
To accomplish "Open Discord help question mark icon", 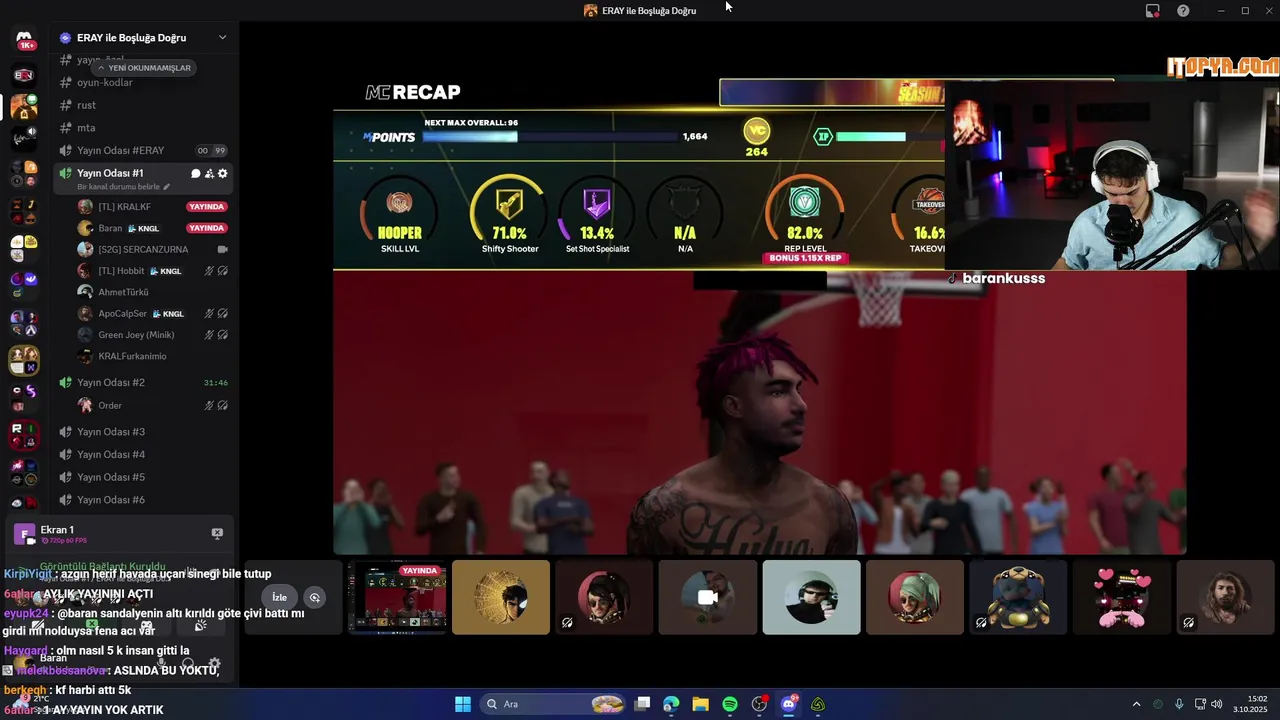I will [x=1183, y=11].
